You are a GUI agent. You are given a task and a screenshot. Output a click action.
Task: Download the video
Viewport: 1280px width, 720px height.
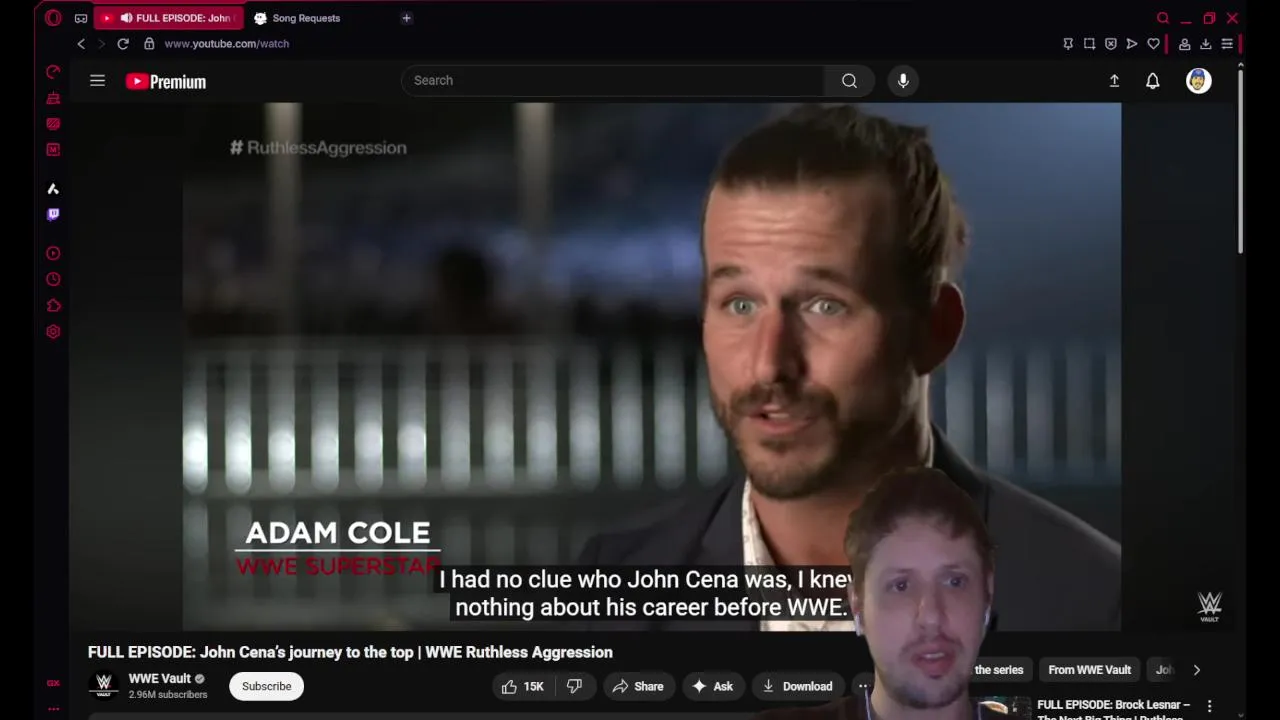click(x=797, y=686)
